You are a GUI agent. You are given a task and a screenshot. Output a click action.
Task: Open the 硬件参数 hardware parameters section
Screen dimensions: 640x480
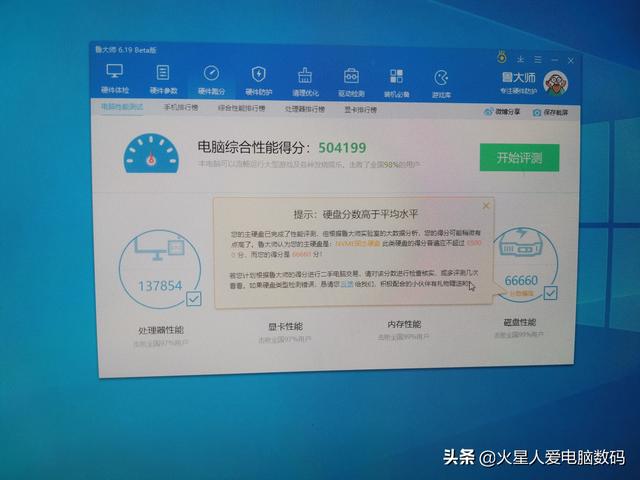point(163,80)
